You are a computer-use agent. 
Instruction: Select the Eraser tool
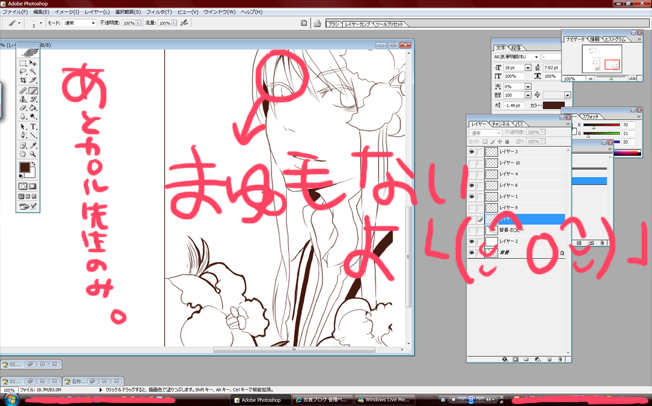[x=23, y=108]
